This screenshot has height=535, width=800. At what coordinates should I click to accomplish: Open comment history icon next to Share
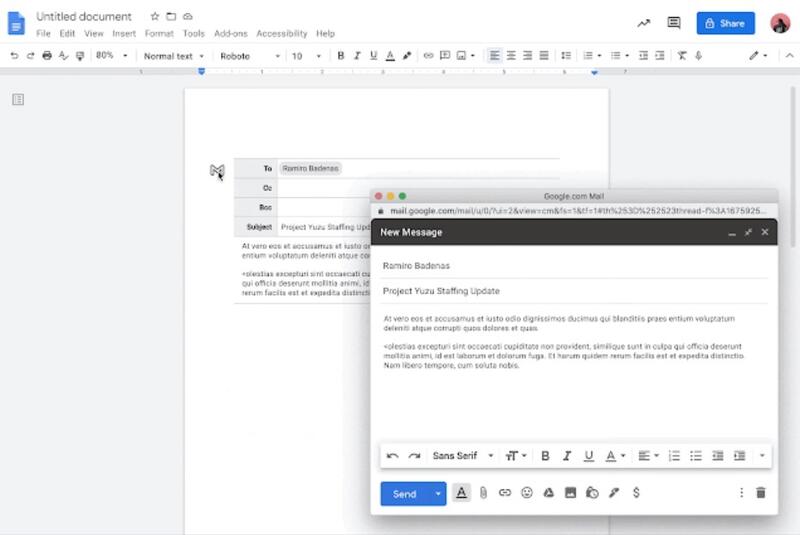tap(674, 23)
